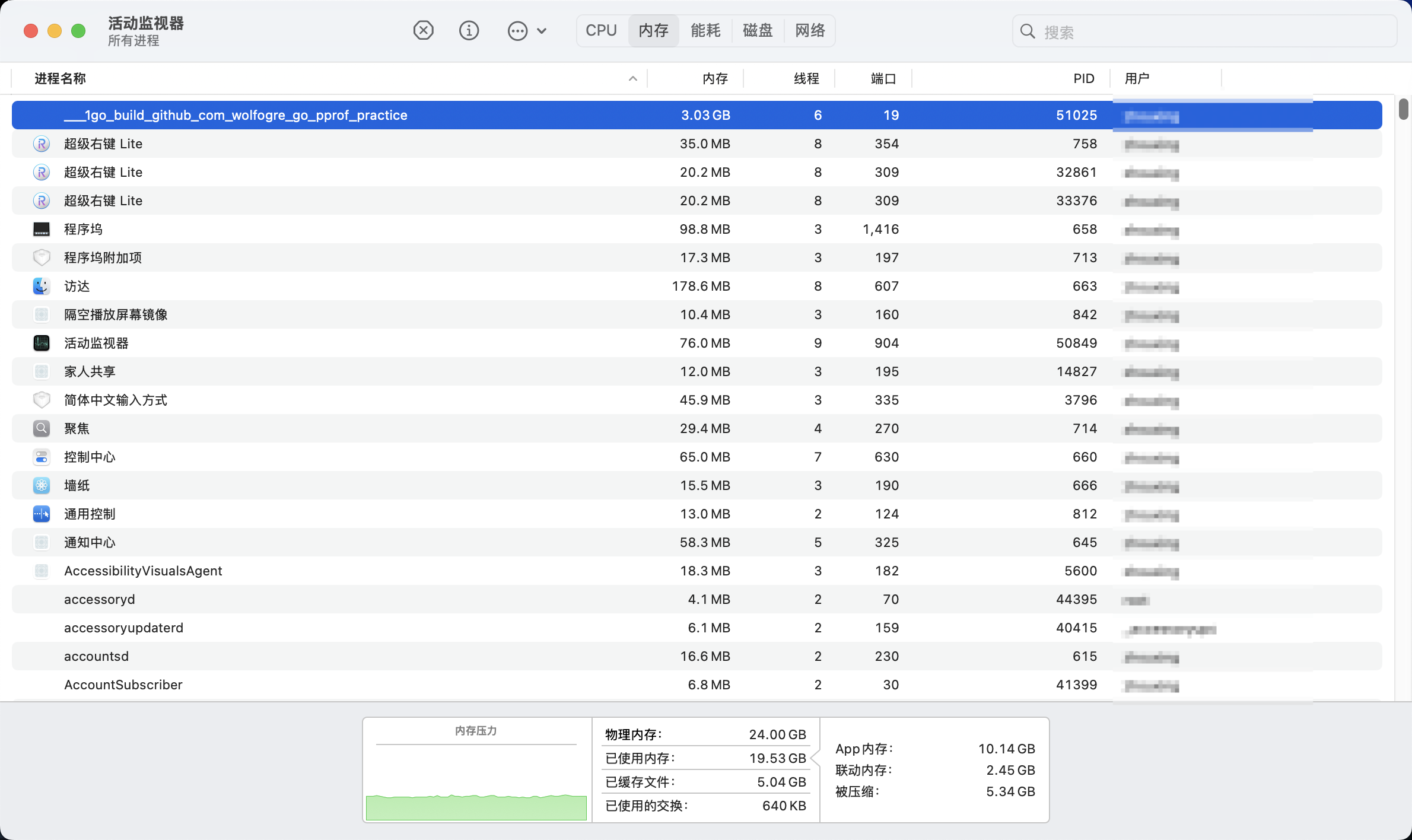
Task: Click the 活动监视器 process icon
Action: (x=42, y=343)
